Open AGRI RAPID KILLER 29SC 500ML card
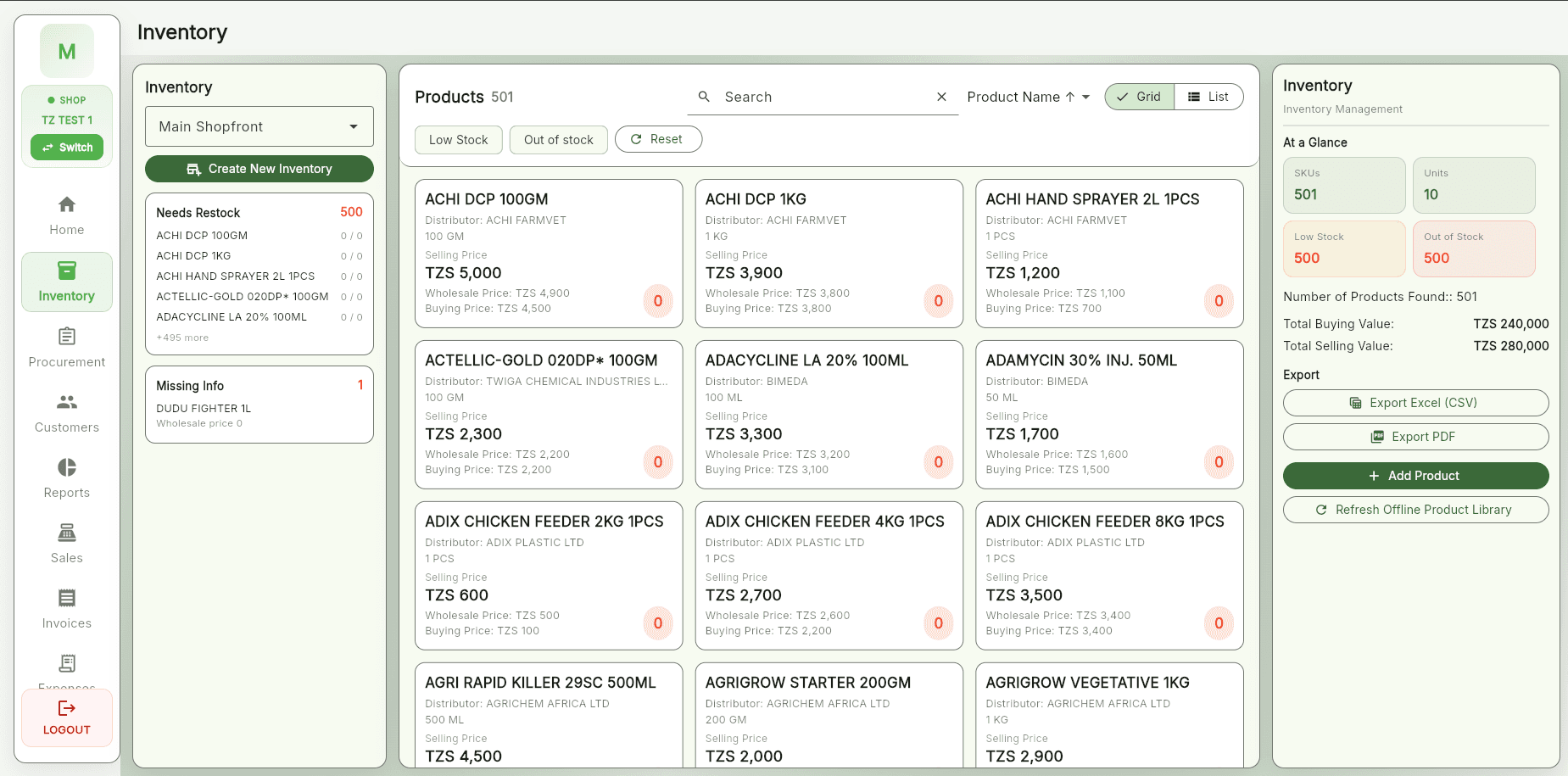Image resolution: width=1568 pixels, height=776 pixels. pyautogui.click(x=549, y=715)
